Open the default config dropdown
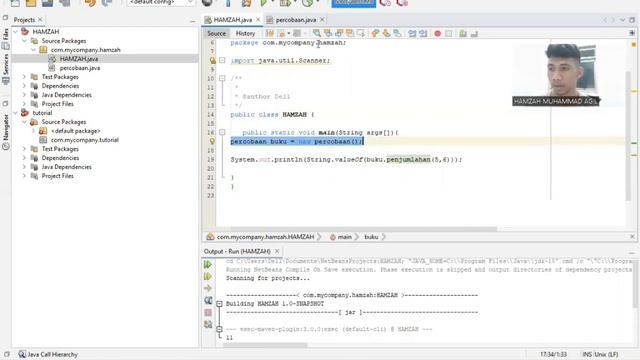Screen dimensions: 640x360 [161, 2]
